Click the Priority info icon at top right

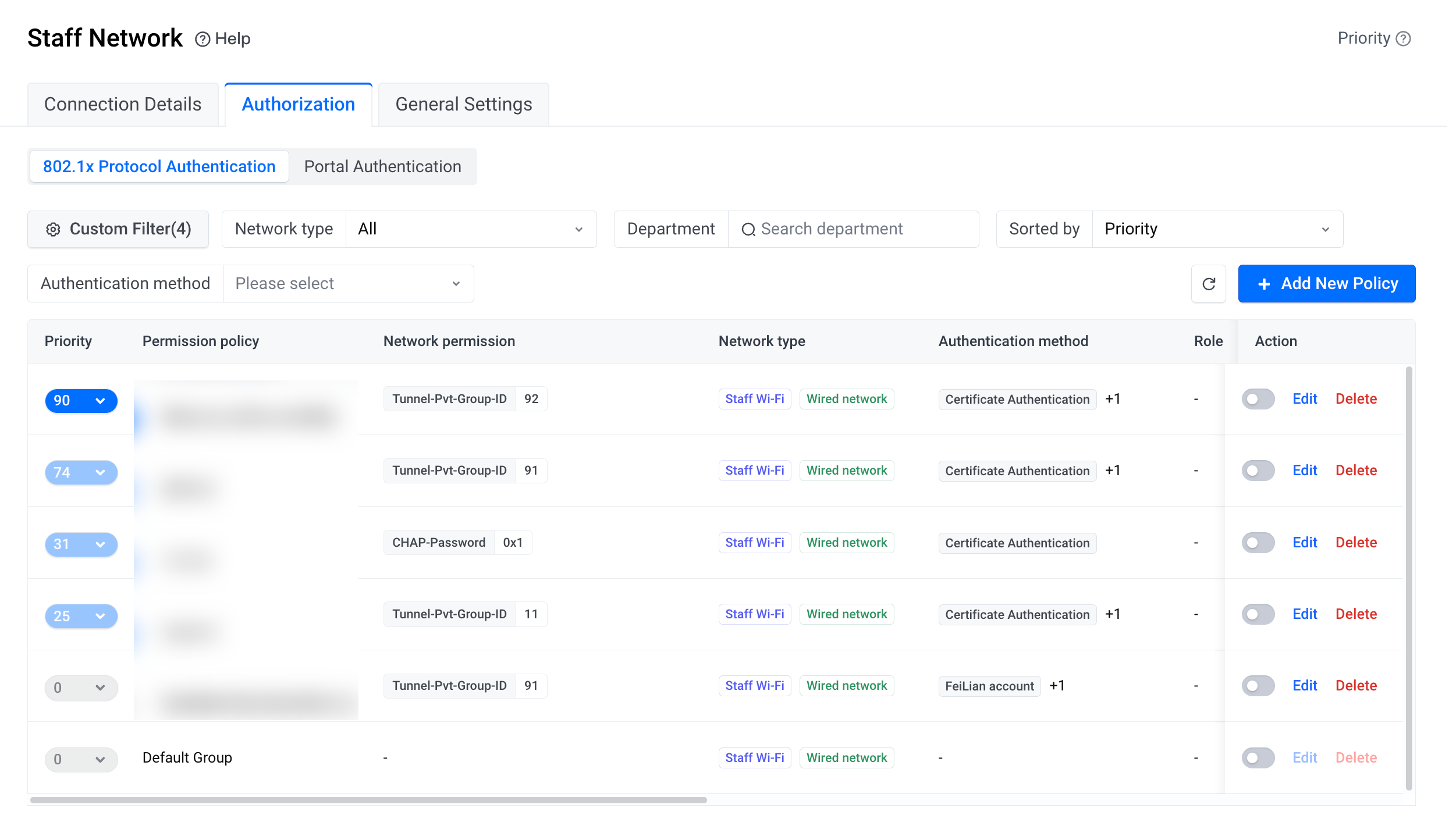(x=1403, y=38)
